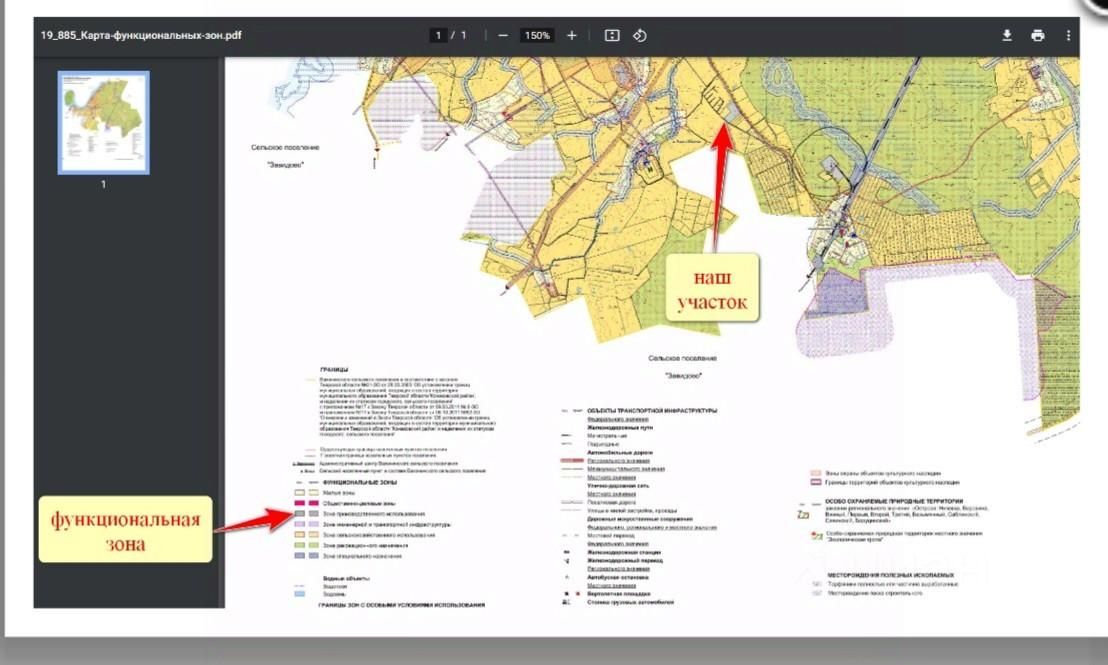Viewport: 1108px width, 665px height.
Task: Print the PDF document
Action: tap(1037, 35)
